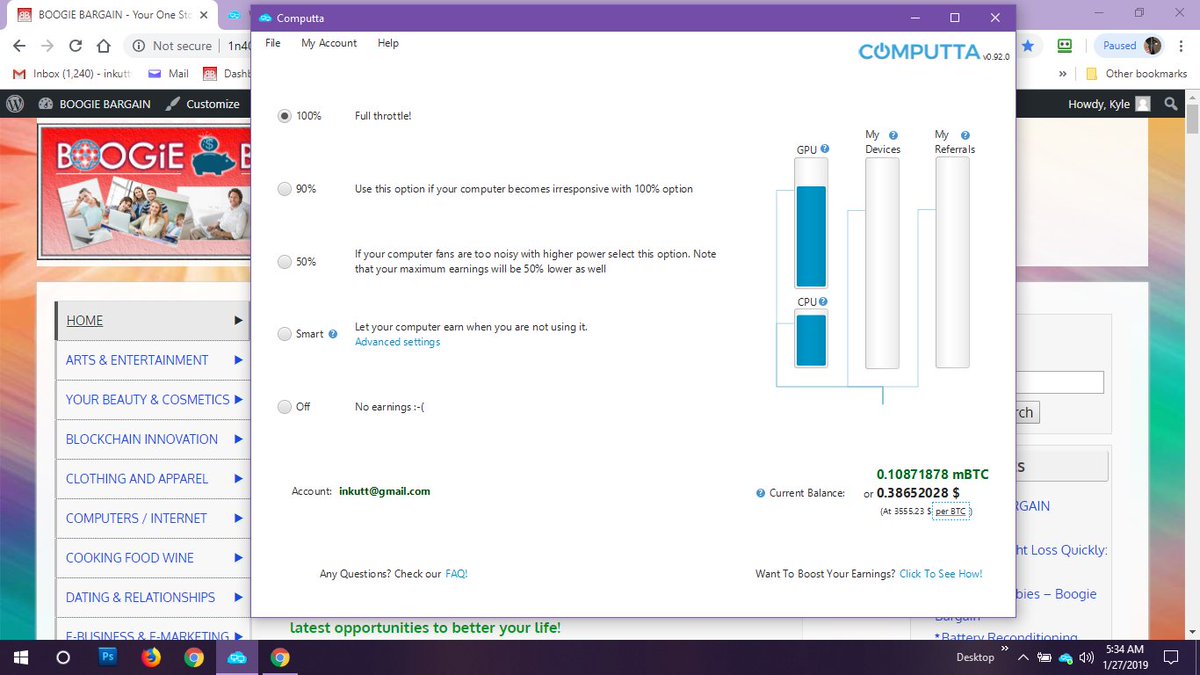This screenshot has width=1200, height=675.
Task: Click Customize in WordPress admin bar
Action: tap(203, 103)
